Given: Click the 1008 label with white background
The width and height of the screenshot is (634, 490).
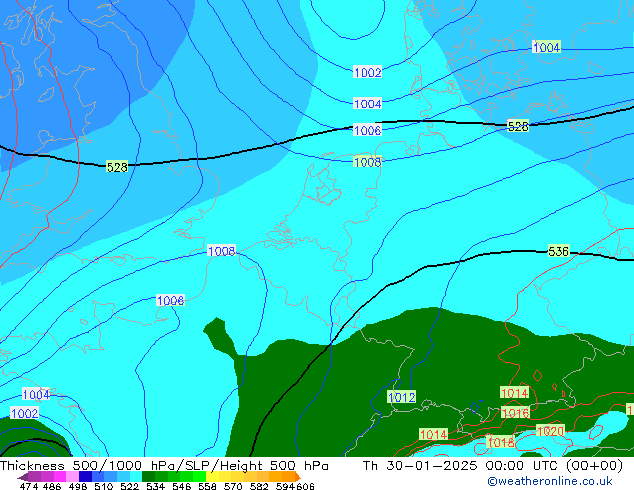Looking at the screenshot, I should pos(221,251).
